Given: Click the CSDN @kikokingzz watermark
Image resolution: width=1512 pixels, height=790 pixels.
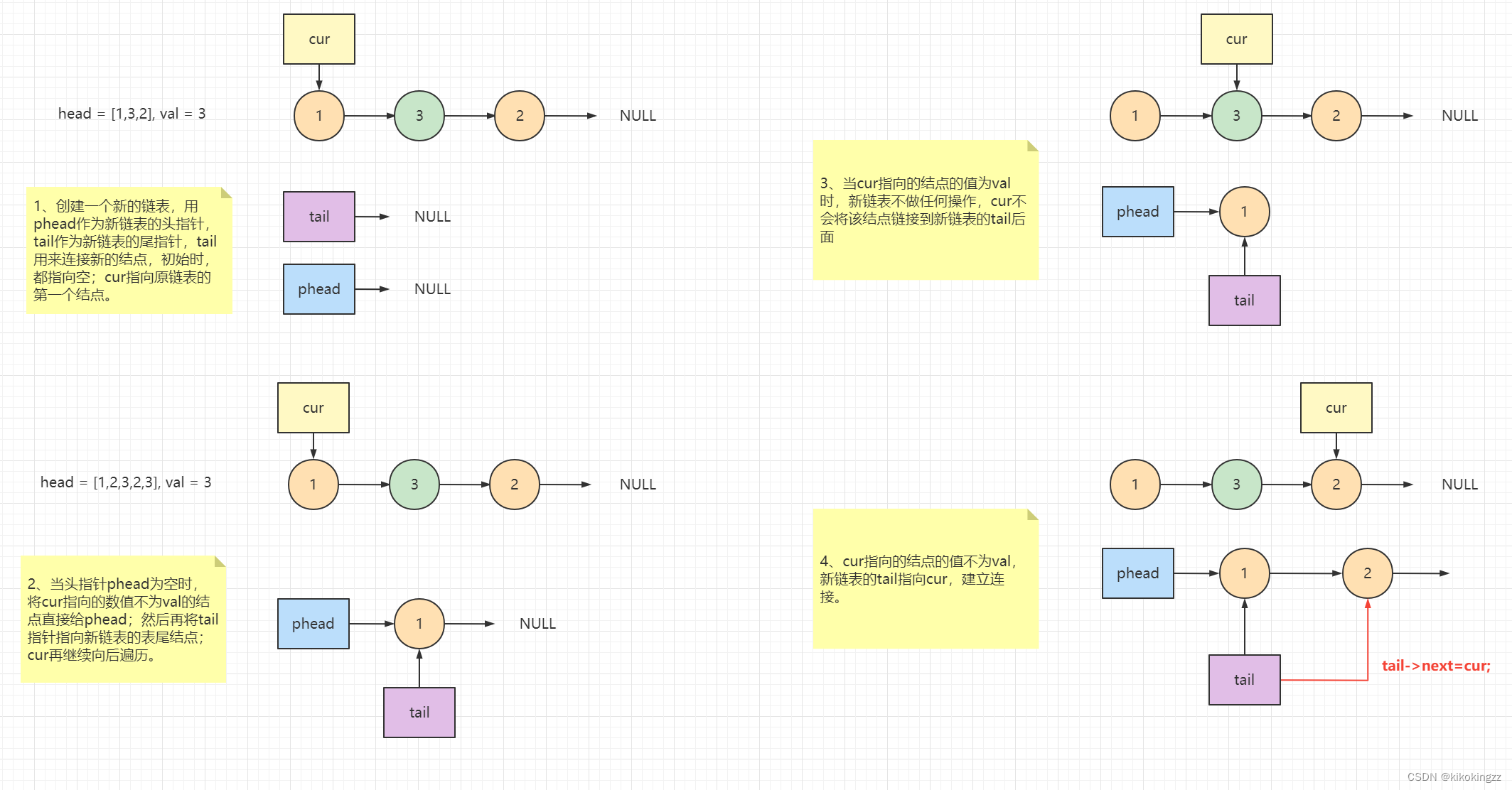Looking at the screenshot, I should coord(1454,777).
